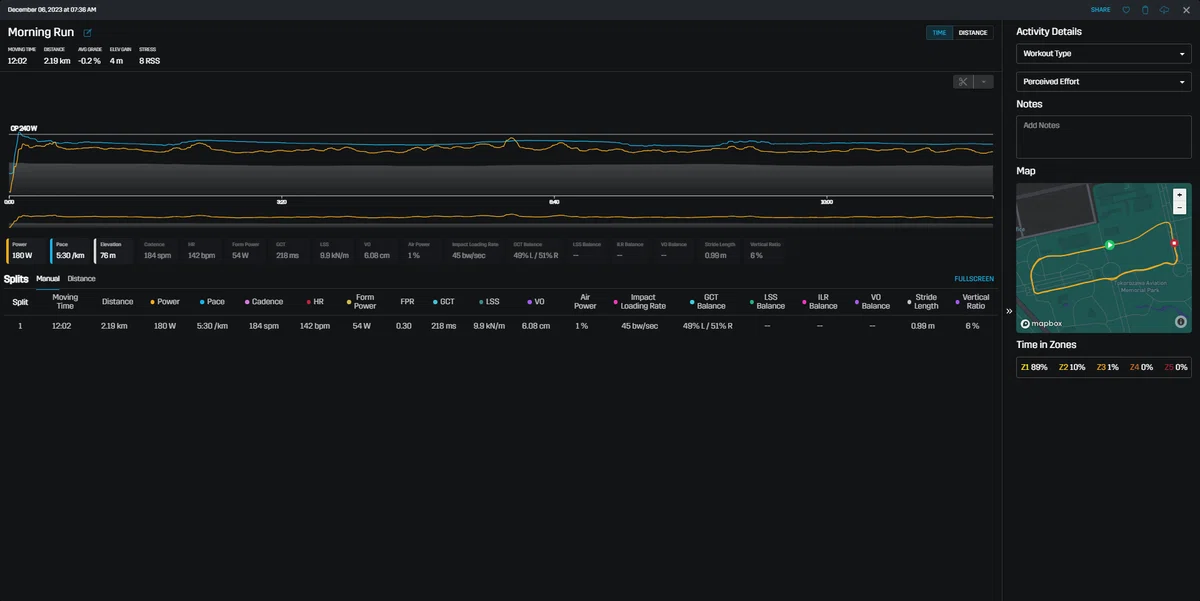
Task: Select the scissors crop tool
Action: coord(963,82)
